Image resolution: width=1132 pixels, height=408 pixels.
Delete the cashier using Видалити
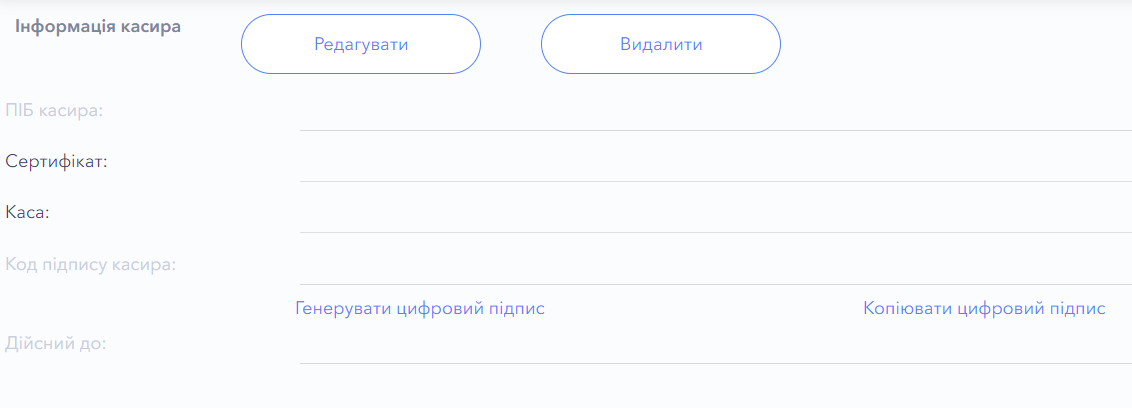[661, 44]
